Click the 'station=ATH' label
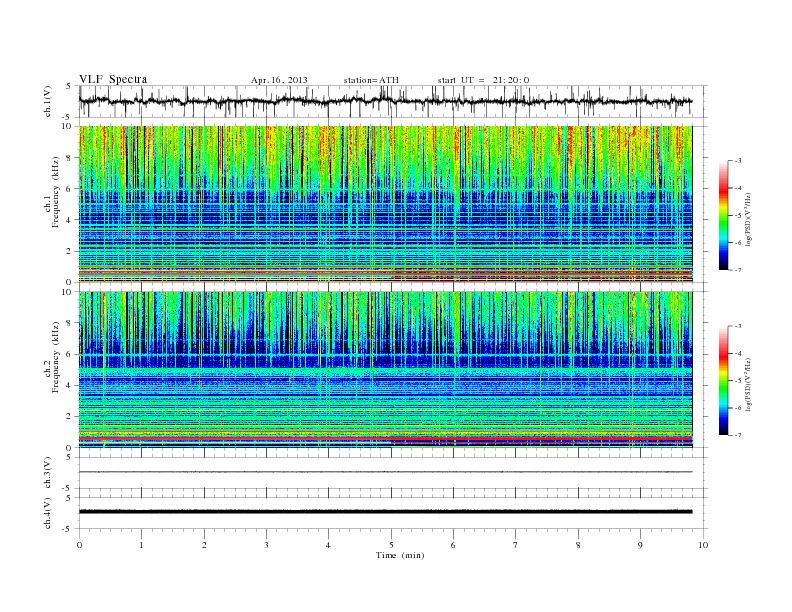The height and width of the screenshot is (612, 792). pos(371,80)
